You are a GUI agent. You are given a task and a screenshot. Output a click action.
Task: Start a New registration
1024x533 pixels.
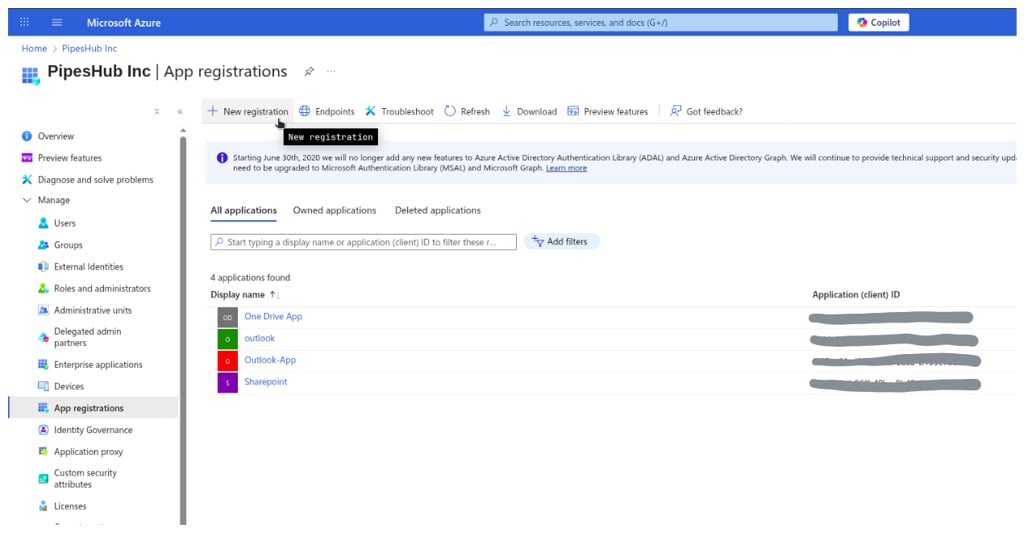248,112
